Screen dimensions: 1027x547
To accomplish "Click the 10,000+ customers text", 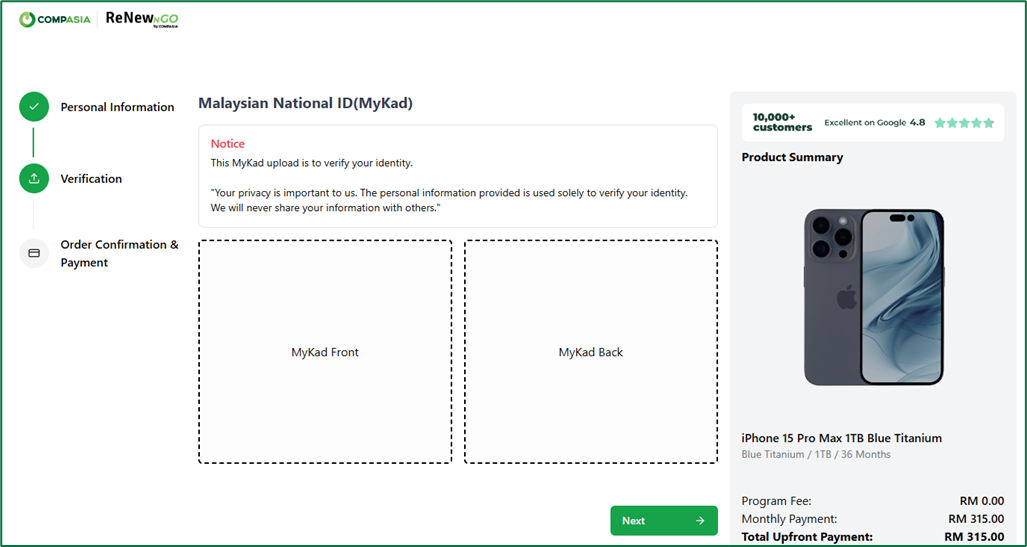I will pyautogui.click(x=782, y=122).
